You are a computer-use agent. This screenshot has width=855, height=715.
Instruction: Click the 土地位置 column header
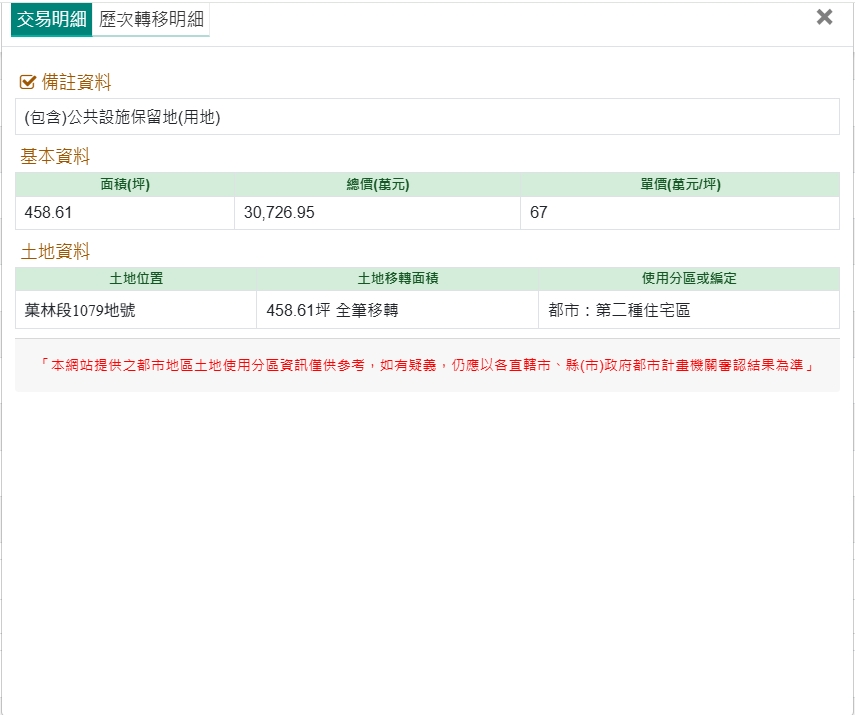tap(136, 279)
